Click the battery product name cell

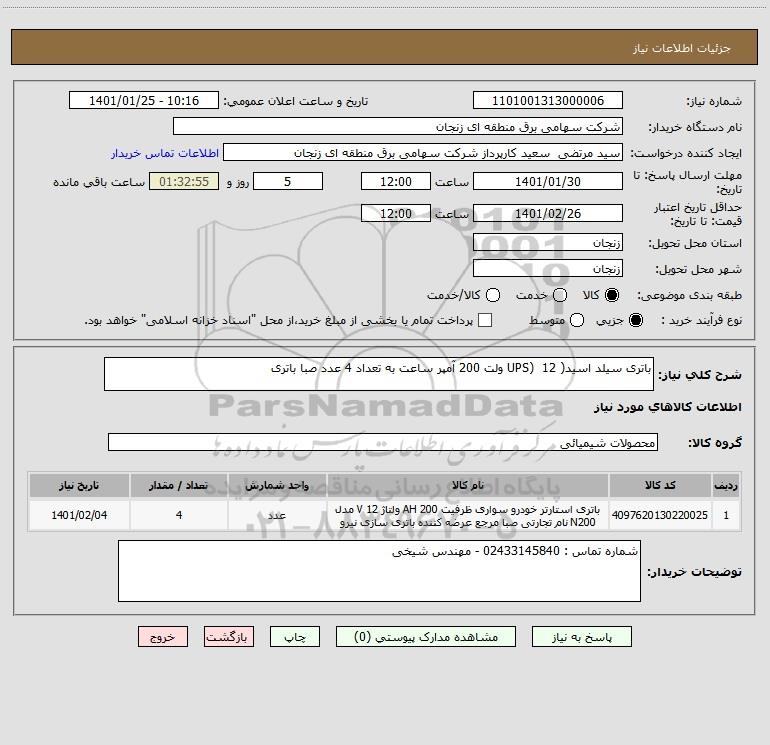pyautogui.click(x=468, y=515)
